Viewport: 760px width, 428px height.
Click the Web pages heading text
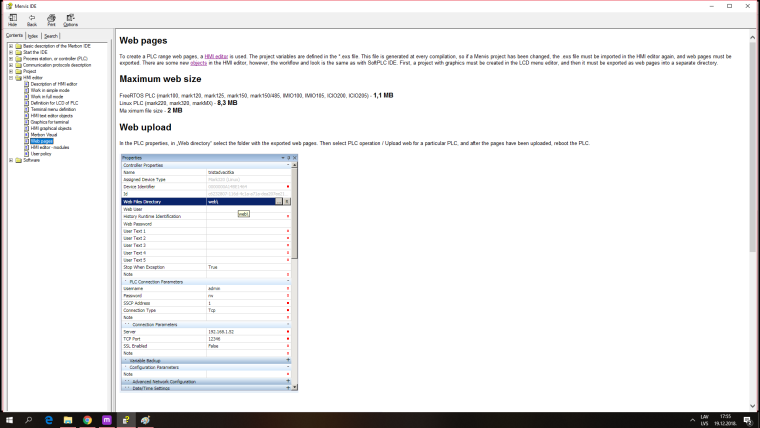[143, 41]
